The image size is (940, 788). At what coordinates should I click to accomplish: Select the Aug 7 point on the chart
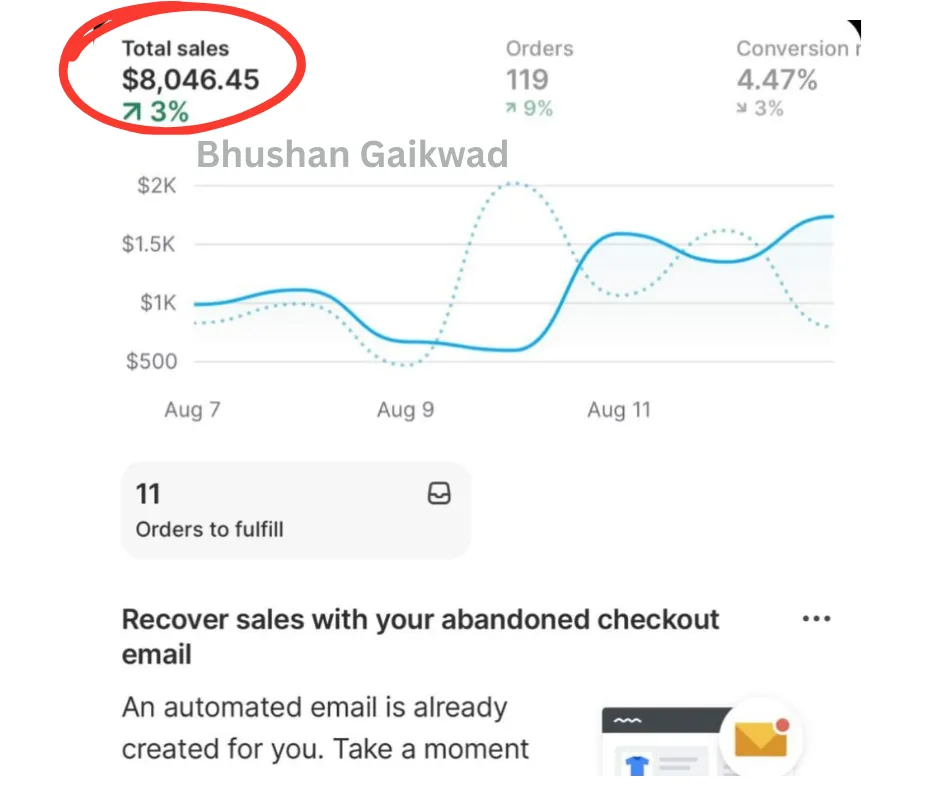click(192, 410)
